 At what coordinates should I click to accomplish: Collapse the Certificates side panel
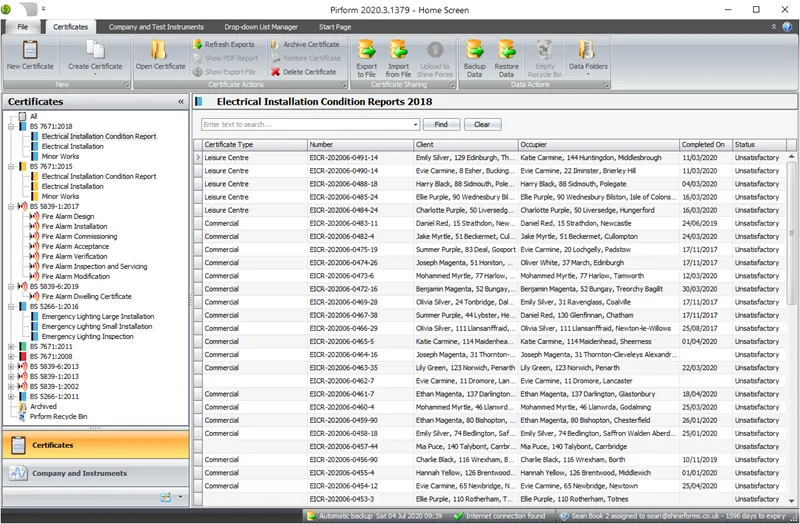[181, 102]
